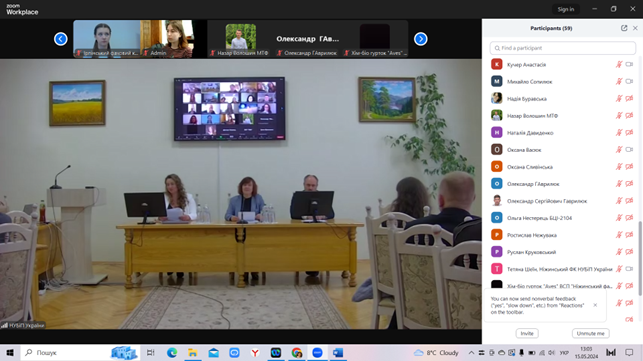Open Microsoft Word from taskbar
The height and width of the screenshot is (361, 643).
coord(338,353)
